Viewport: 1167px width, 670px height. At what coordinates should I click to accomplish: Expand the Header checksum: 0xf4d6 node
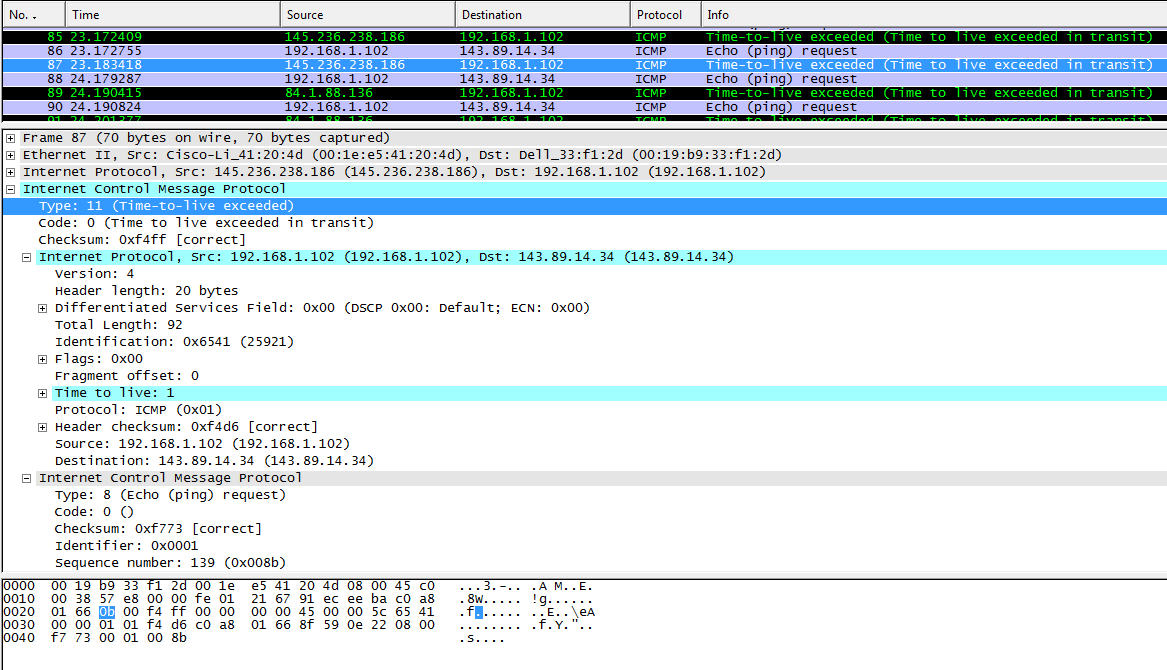pyautogui.click(x=42, y=427)
